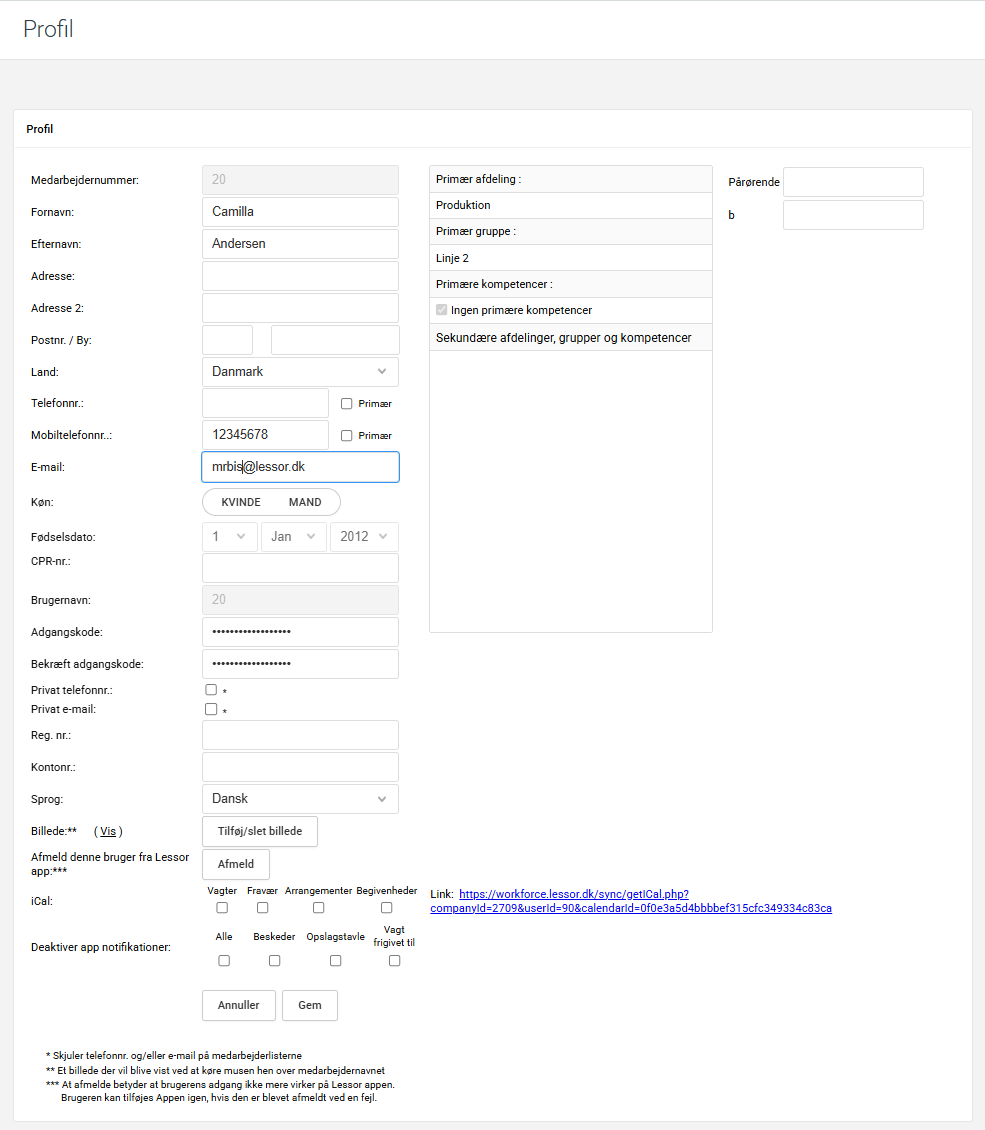This screenshot has width=985, height=1130.
Task: Click the Mobiltelefonnr. field with 12345678
Action: coord(265,435)
